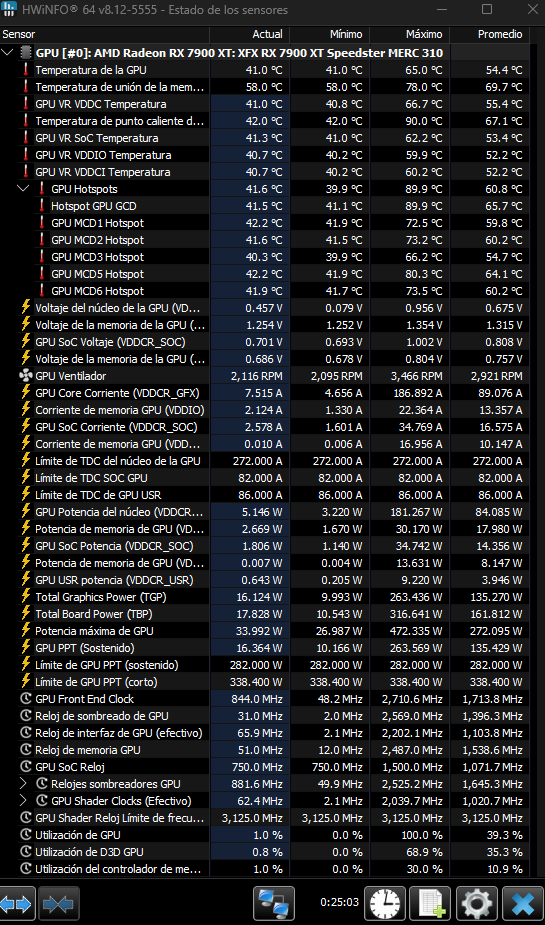Expand GPU Shader Clocks (Efectivo) row
545x925 pixels.
23,801
